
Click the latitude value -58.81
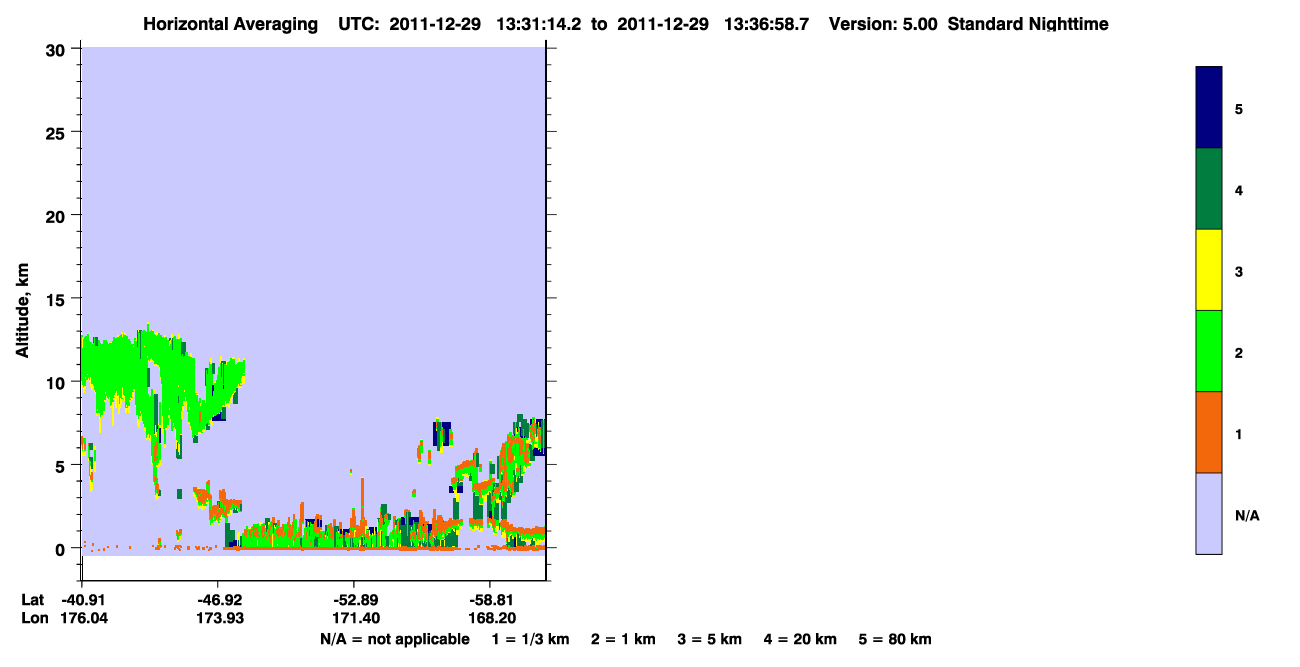click(x=490, y=600)
